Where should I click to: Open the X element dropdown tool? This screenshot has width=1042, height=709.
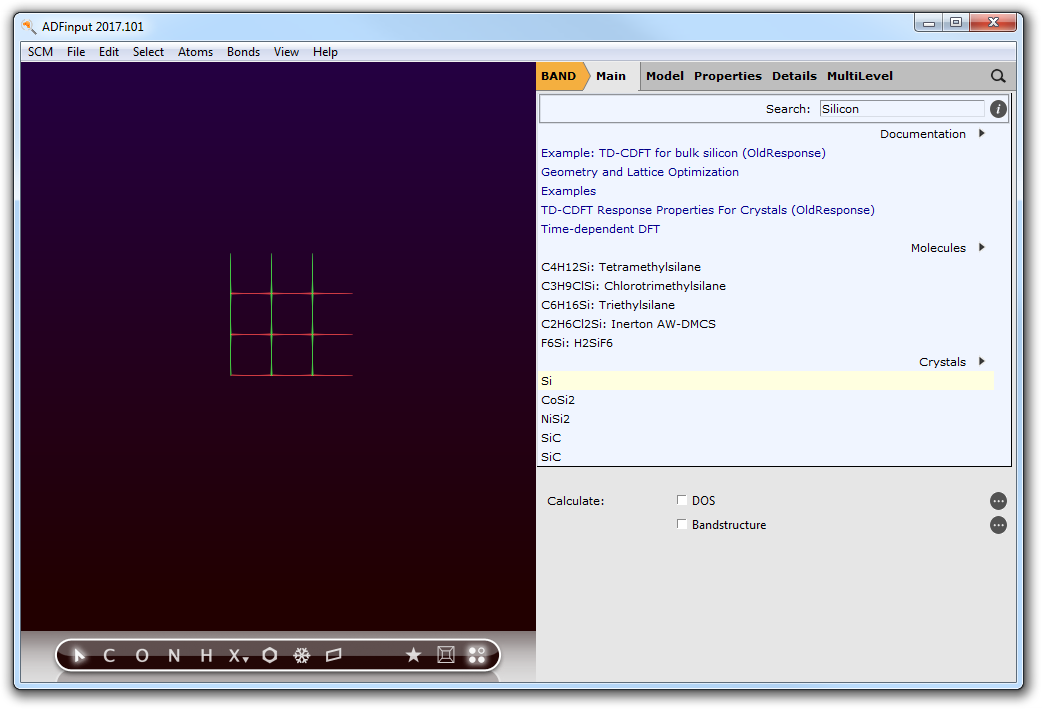pos(238,656)
